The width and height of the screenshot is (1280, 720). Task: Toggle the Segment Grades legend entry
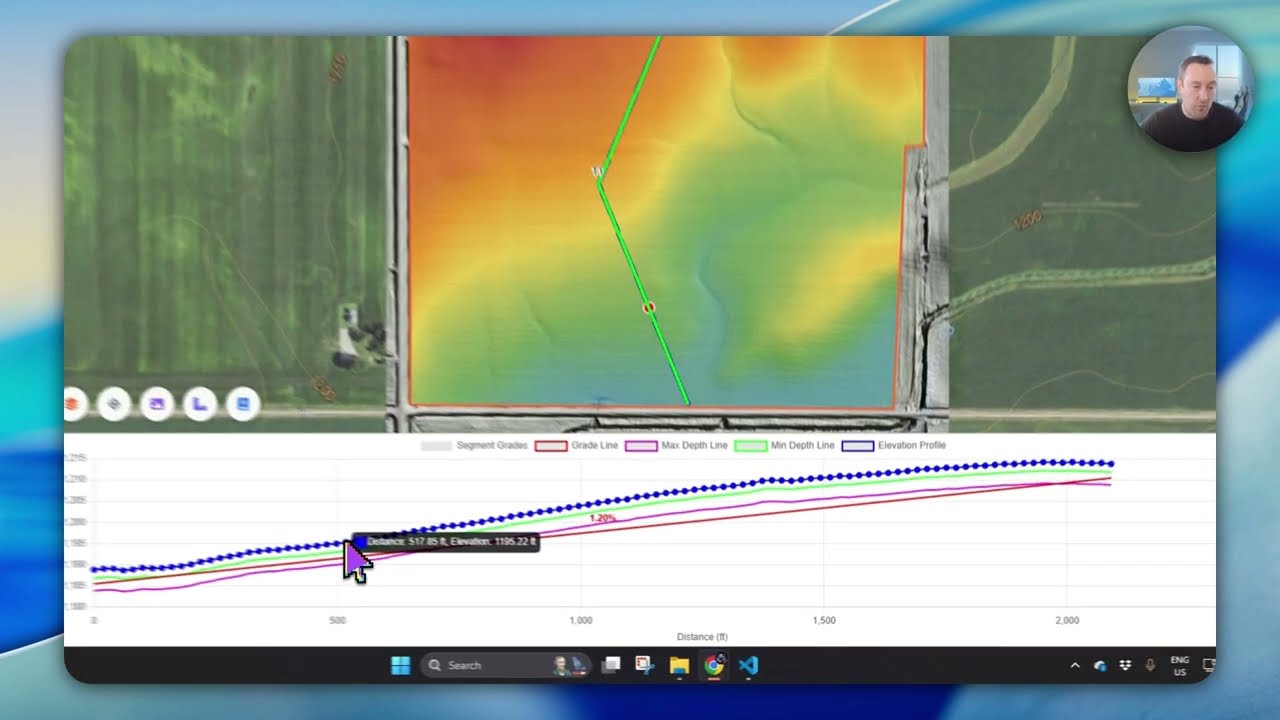[x=474, y=445]
